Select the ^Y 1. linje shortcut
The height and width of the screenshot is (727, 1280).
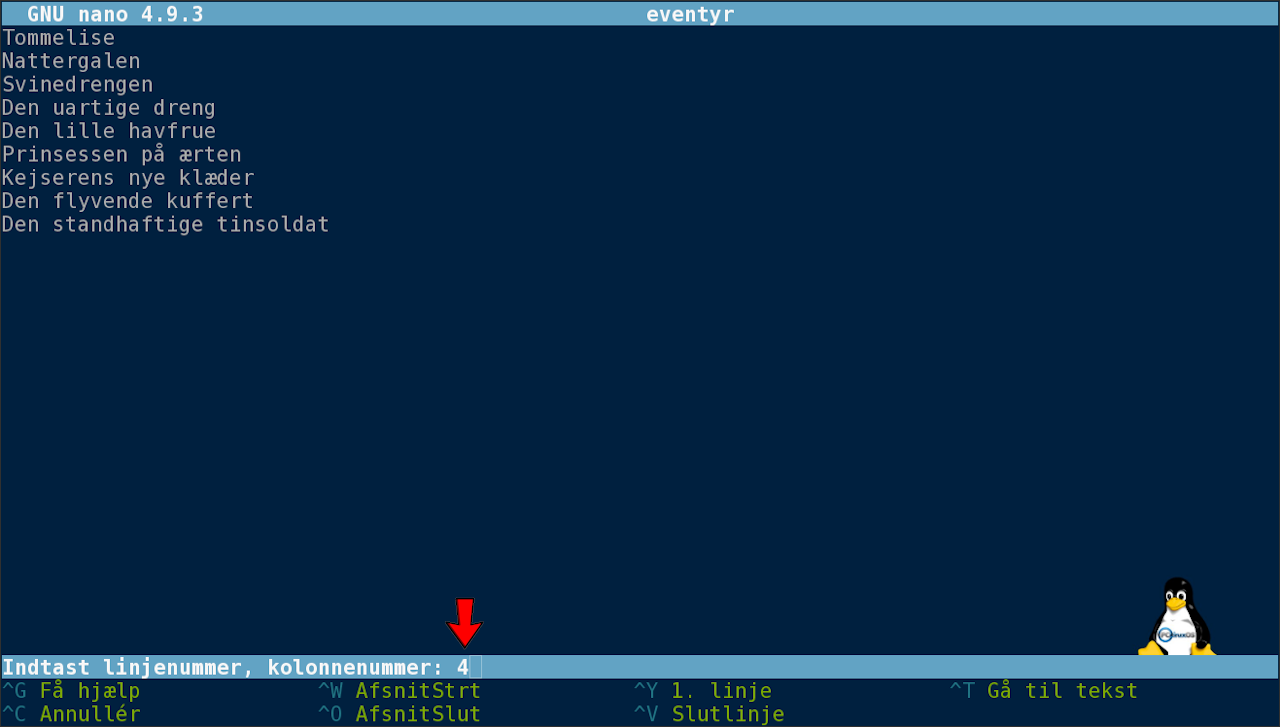click(703, 691)
